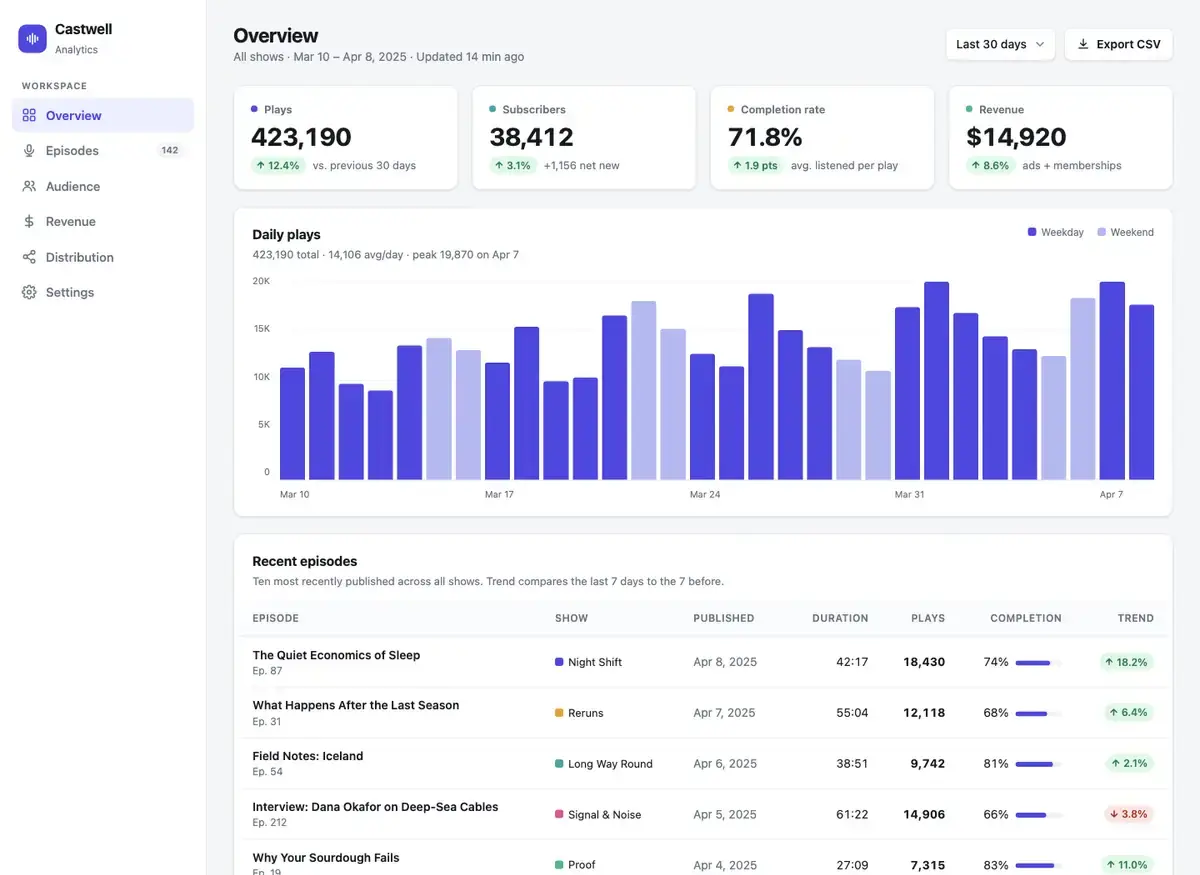Click the Revenue $14,920 card

click(1060, 138)
